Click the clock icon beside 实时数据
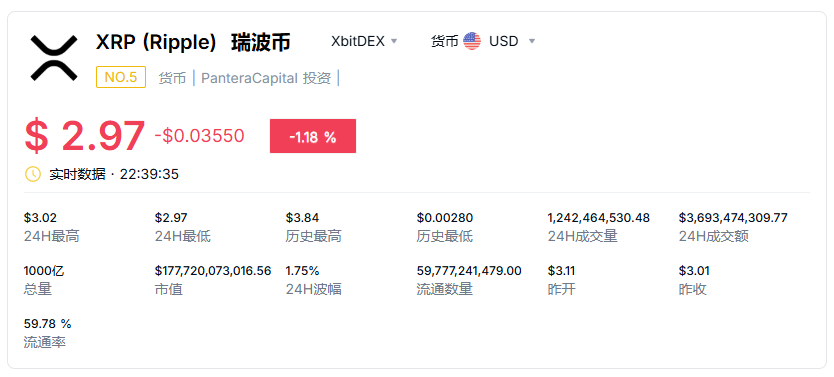 coord(33,174)
